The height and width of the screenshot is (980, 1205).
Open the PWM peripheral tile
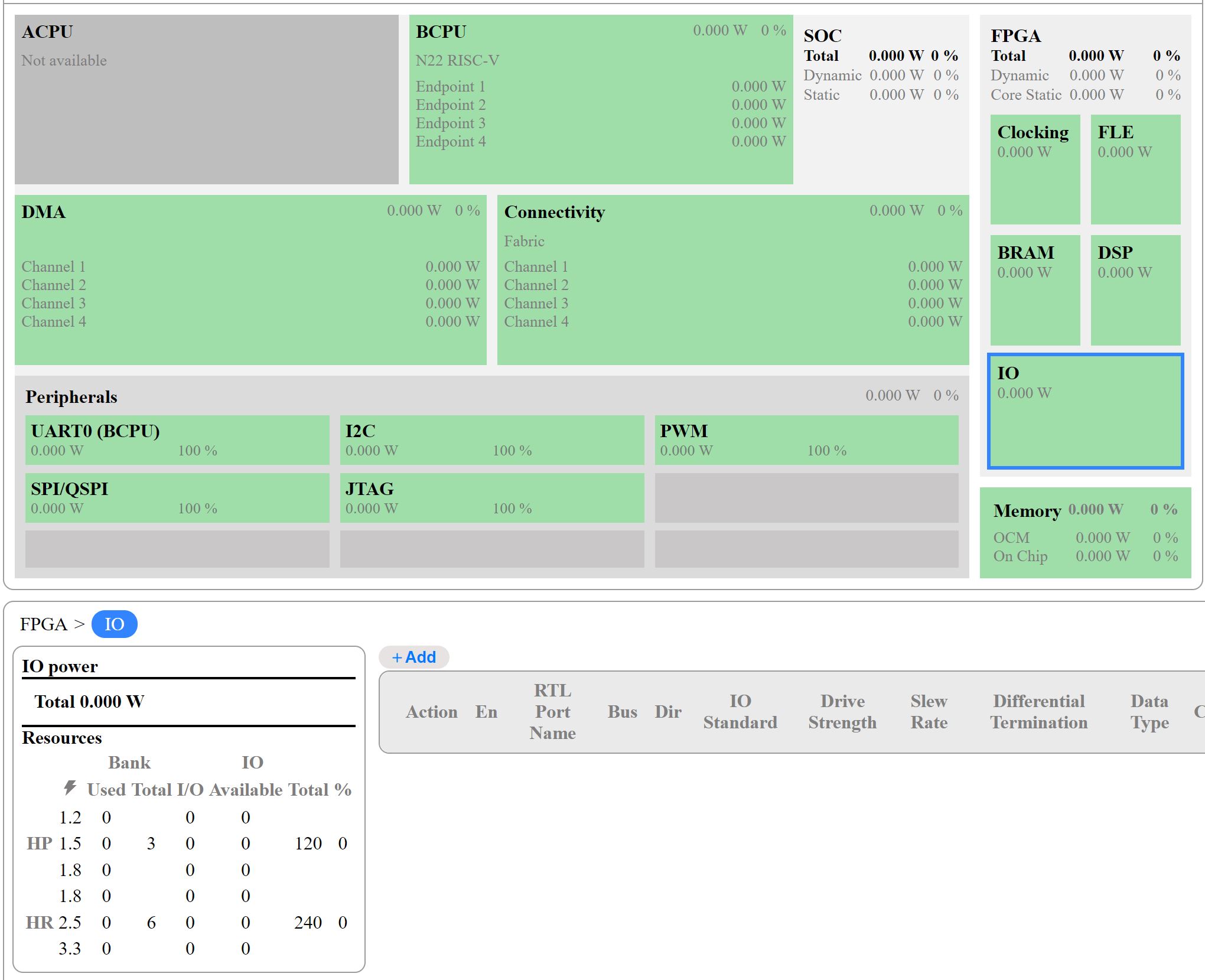[806, 440]
